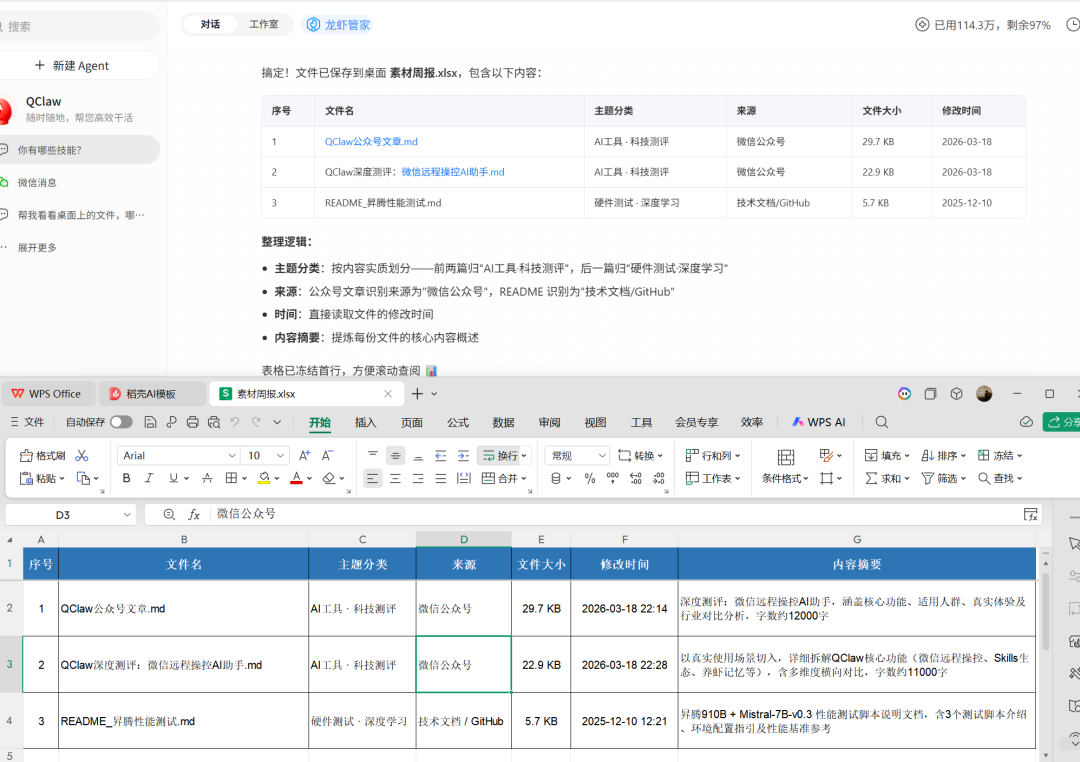The height and width of the screenshot is (762, 1080).
Task: Toggle left horizontal alignment
Action: [373, 478]
